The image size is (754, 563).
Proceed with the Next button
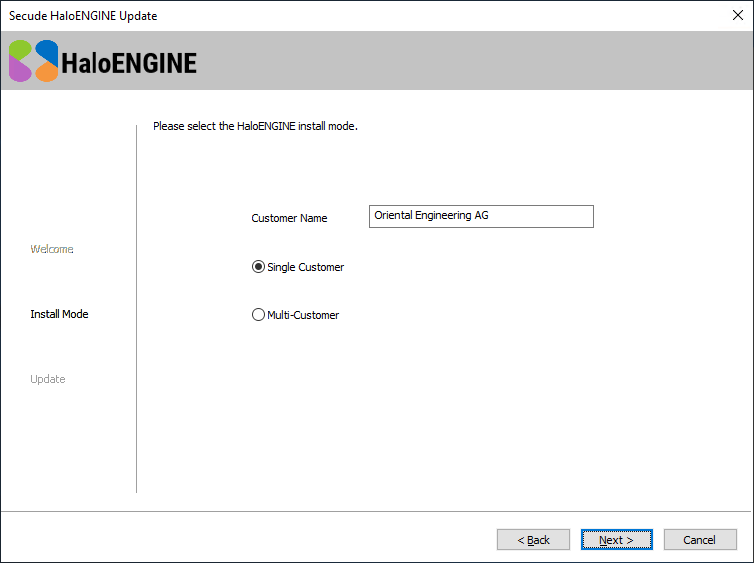tap(617, 540)
